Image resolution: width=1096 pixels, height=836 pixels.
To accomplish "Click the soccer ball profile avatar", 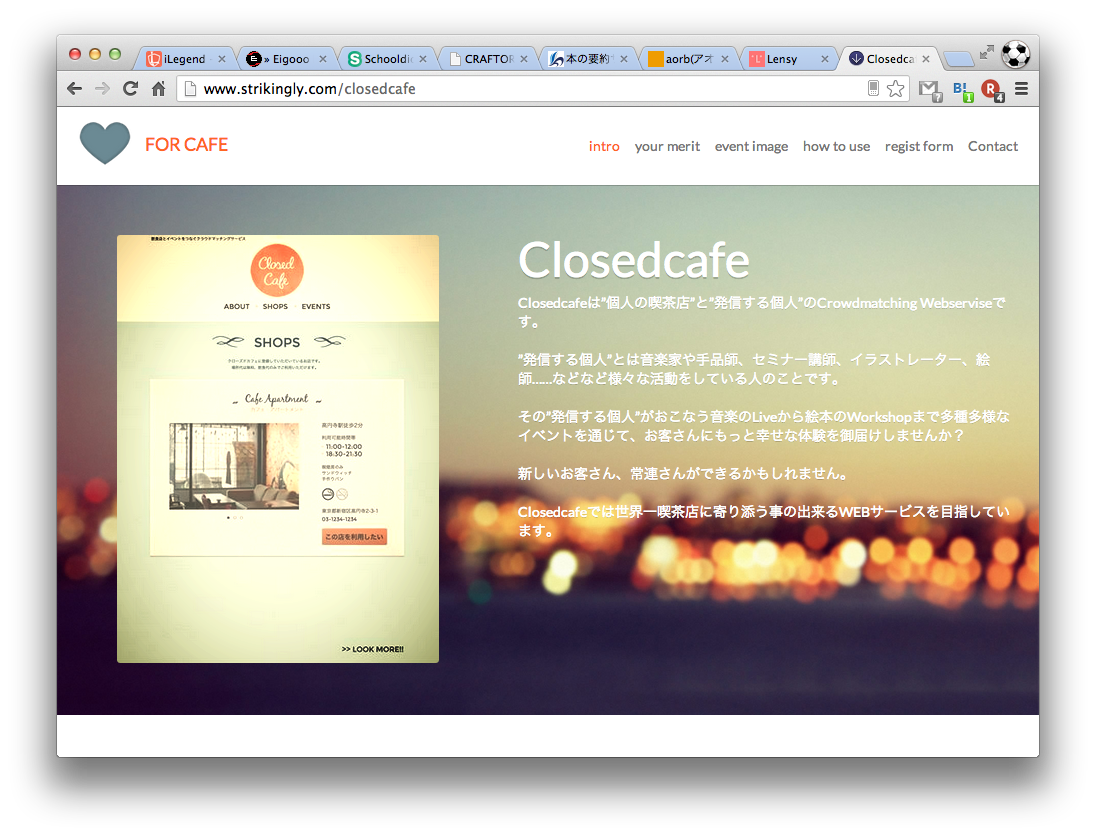I will coord(1015,53).
